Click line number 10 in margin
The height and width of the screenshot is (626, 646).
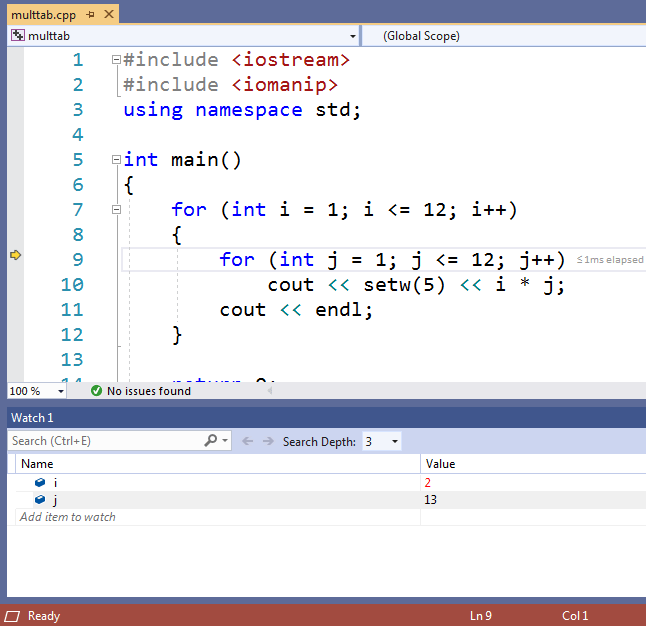[73, 285]
